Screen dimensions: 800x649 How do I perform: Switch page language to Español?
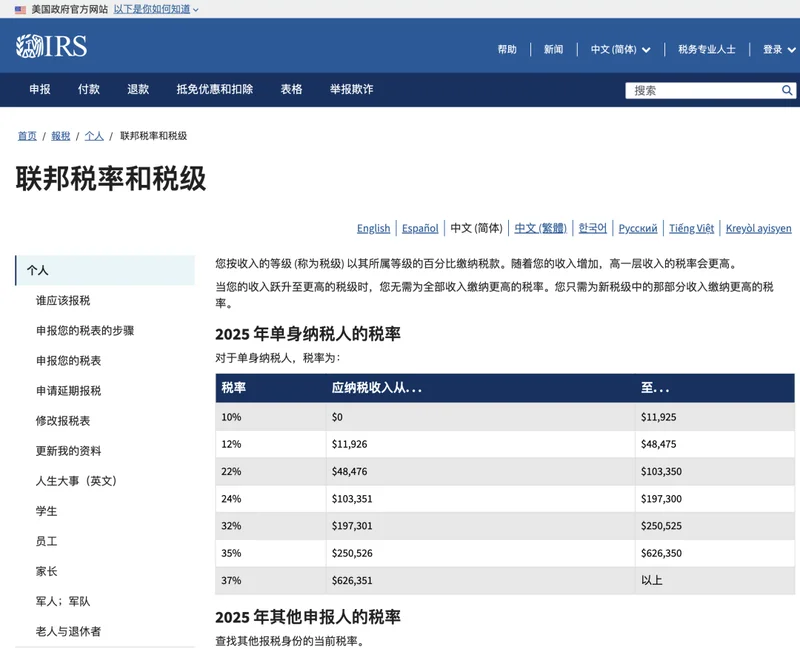420,228
